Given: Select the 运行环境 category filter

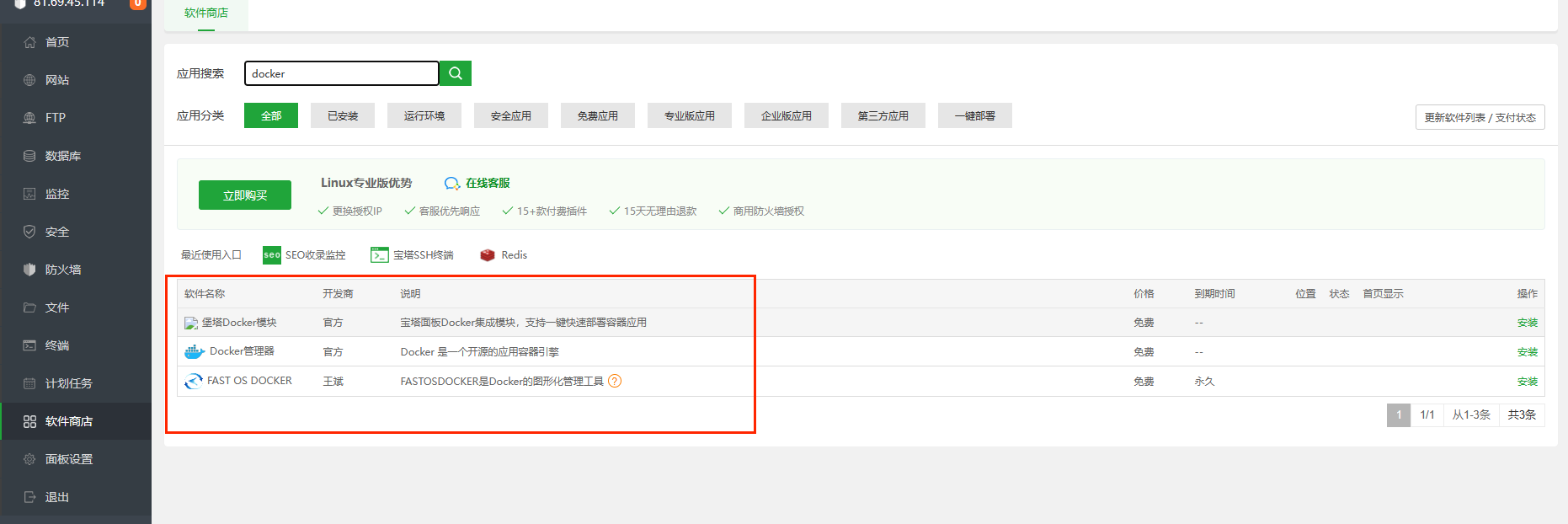Looking at the screenshot, I should tap(424, 115).
